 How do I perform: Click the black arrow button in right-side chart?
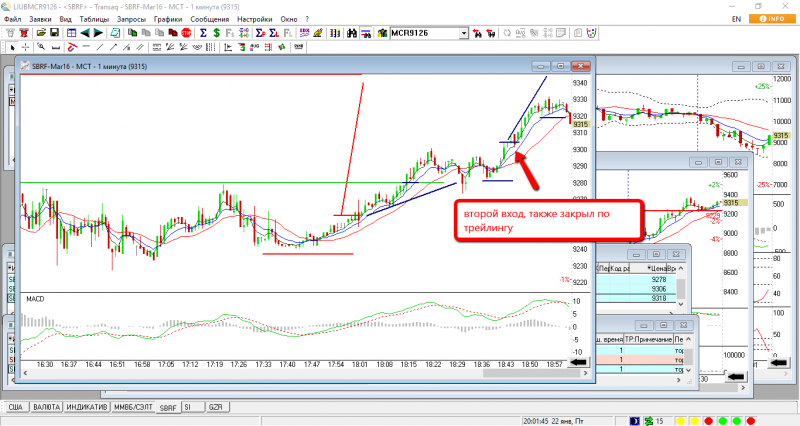pyautogui.click(x=778, y=362)
